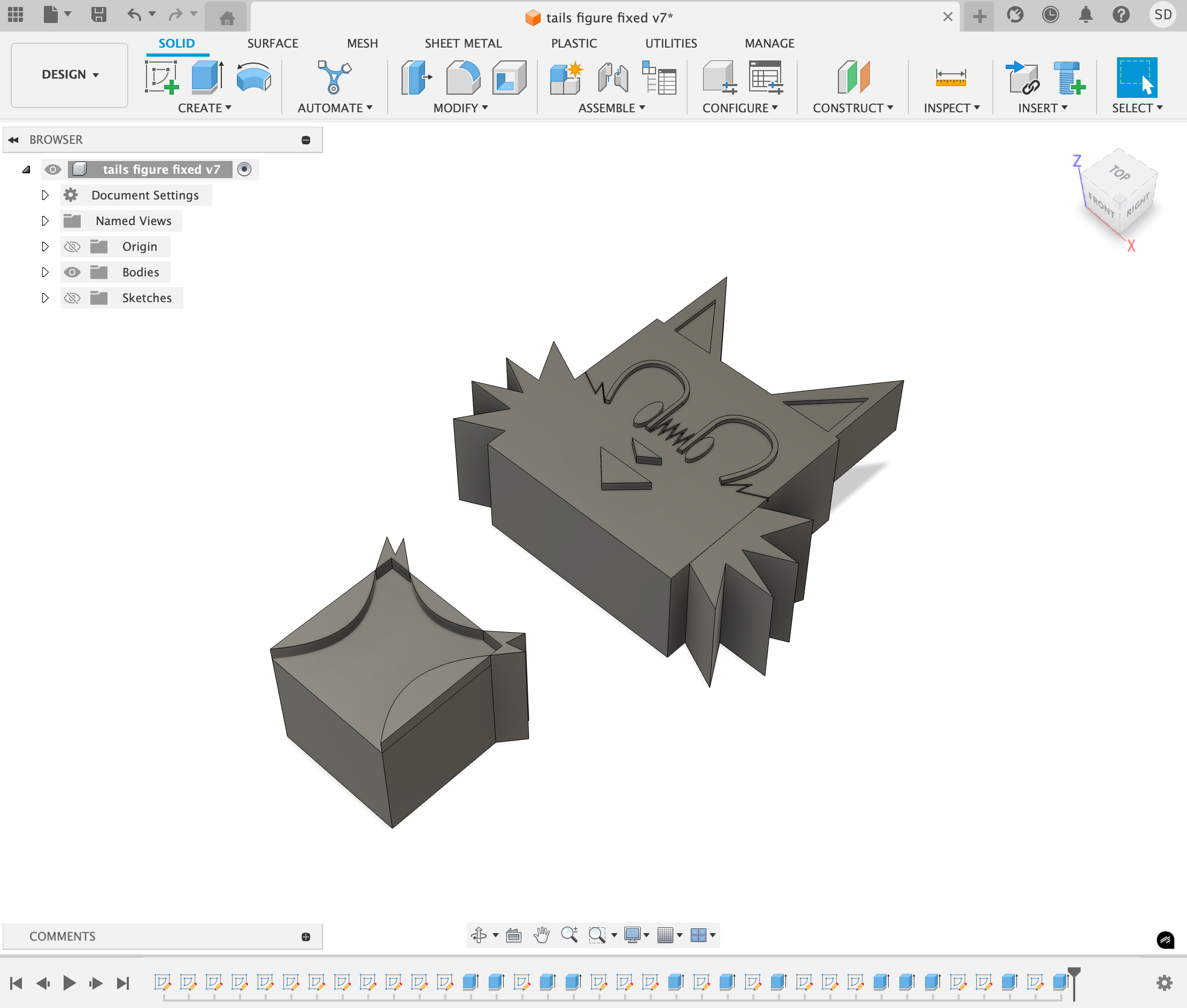Expand the Bodies tree node

(x=45, y=272)
